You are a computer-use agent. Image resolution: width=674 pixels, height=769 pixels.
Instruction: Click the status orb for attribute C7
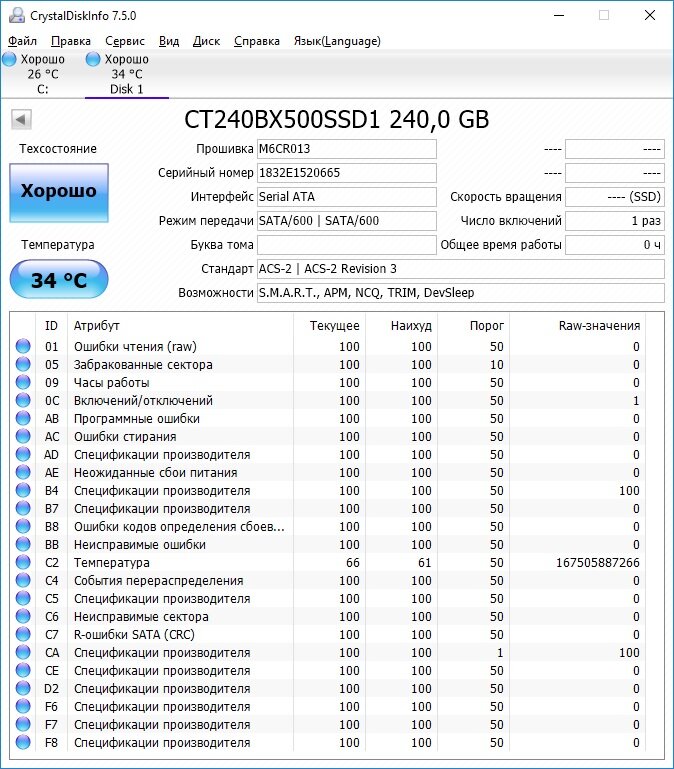tap(23, 634)
